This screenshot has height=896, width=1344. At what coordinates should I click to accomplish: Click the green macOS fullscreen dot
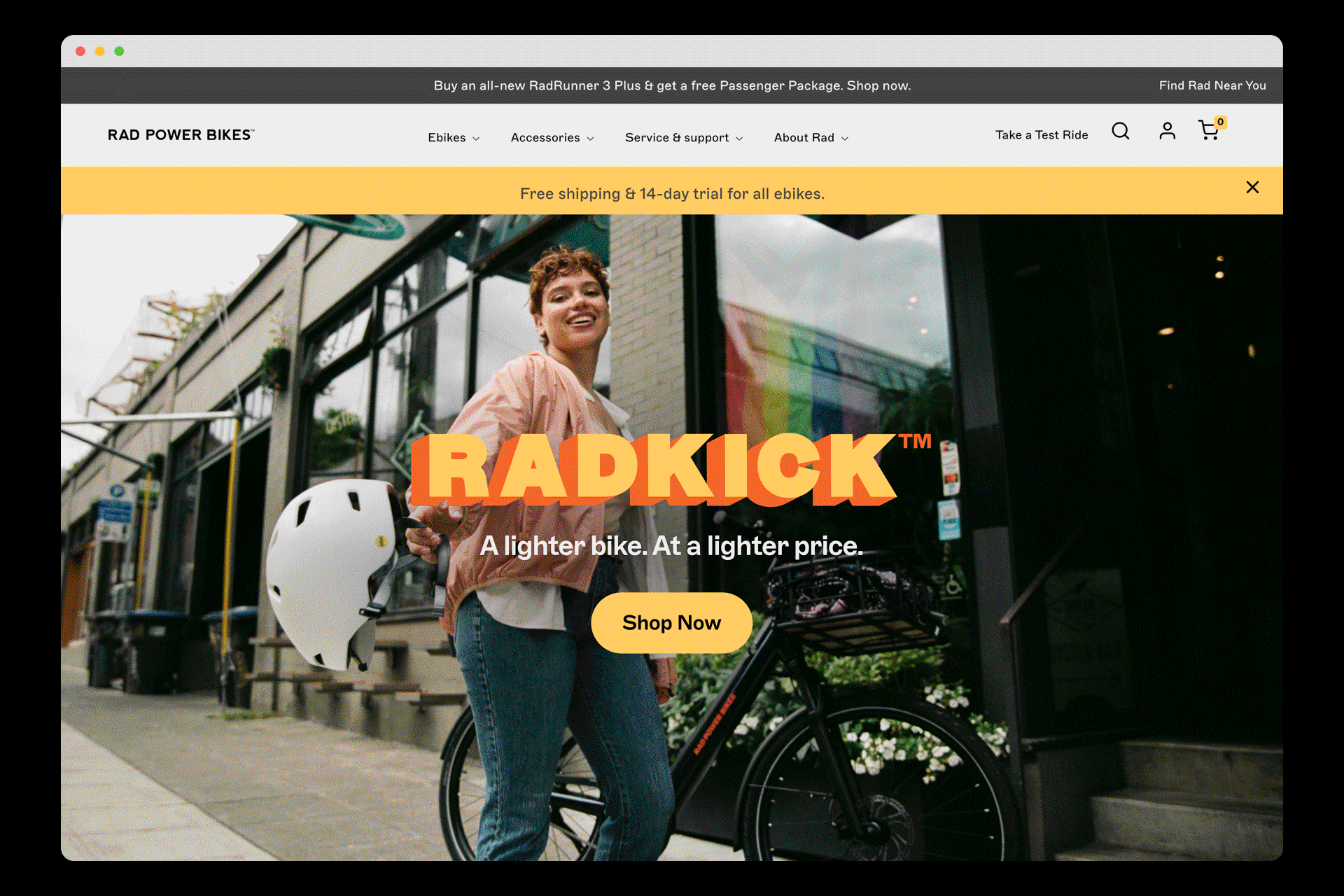pos(120,51)
